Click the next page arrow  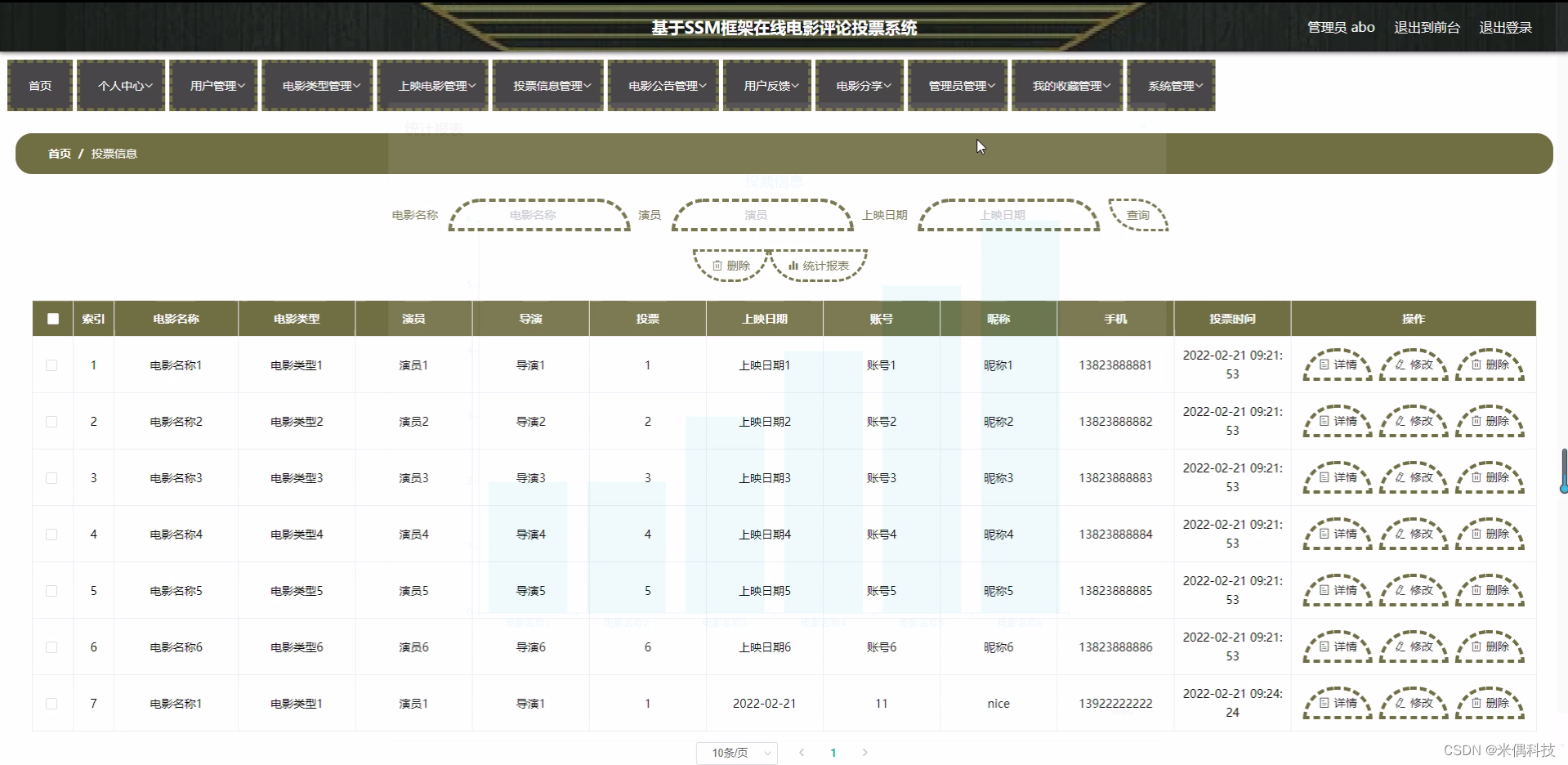[864, 752]
